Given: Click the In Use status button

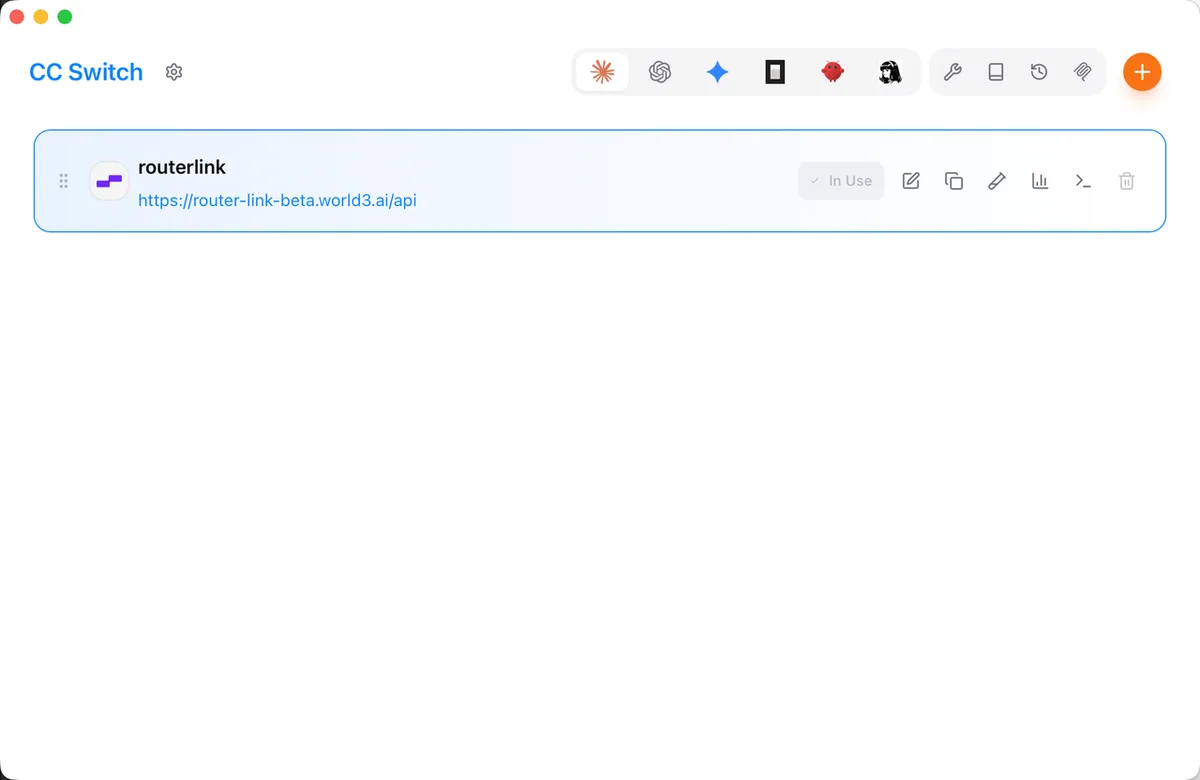Looking at the screenshot, I should click(x=841, y=181).
